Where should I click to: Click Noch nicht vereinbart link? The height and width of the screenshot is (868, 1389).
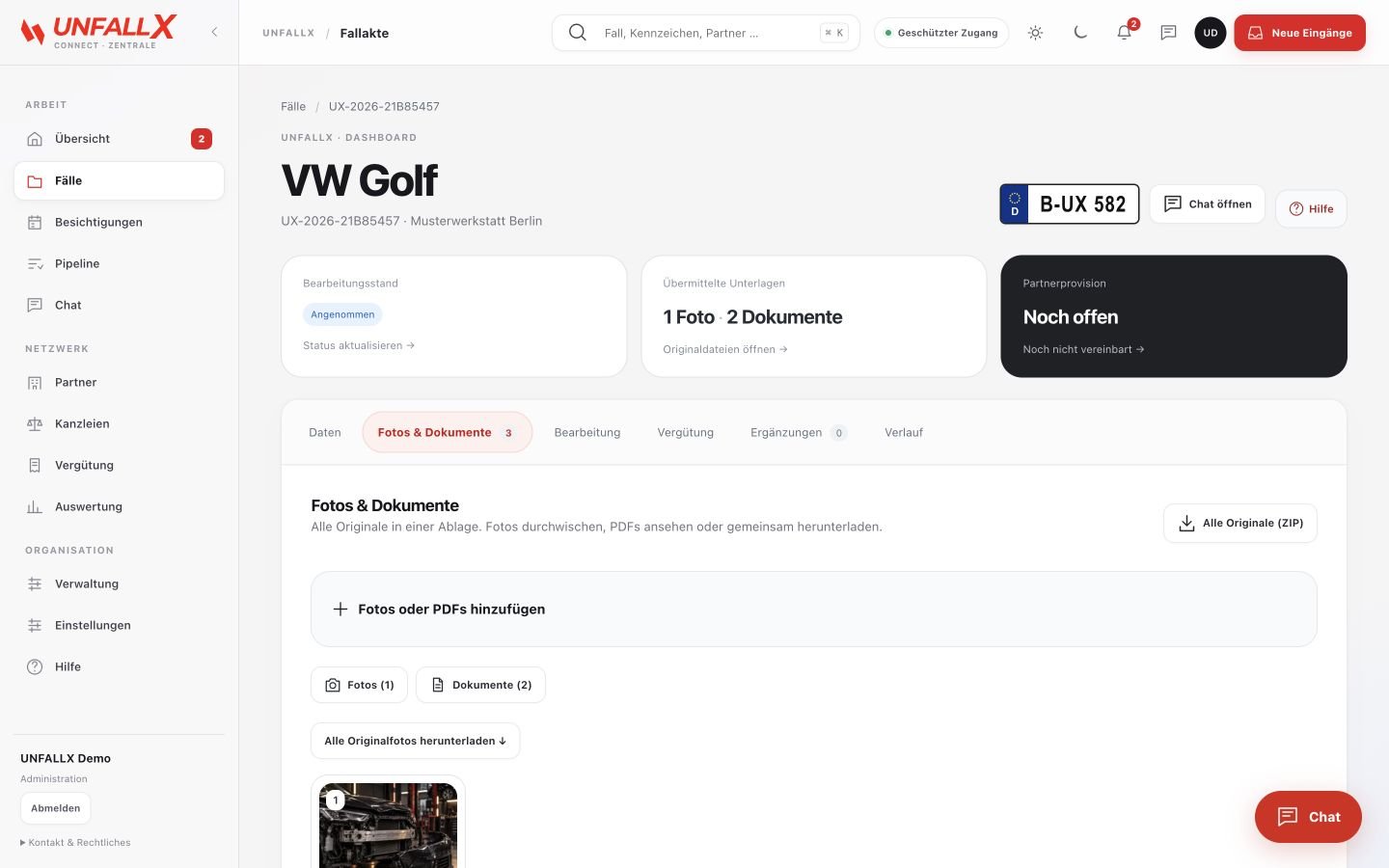[1083, 349]
